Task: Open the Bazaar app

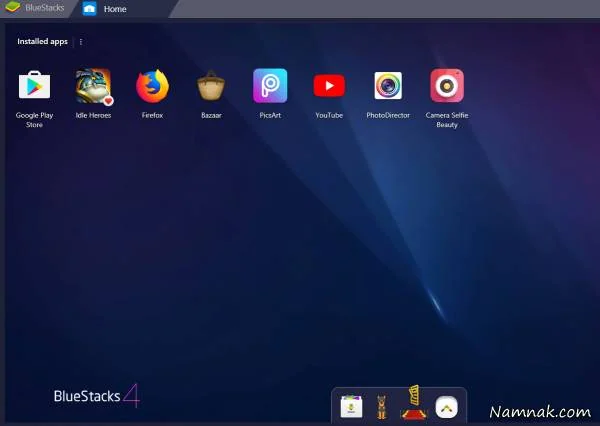Action: [x=211, y=86]
